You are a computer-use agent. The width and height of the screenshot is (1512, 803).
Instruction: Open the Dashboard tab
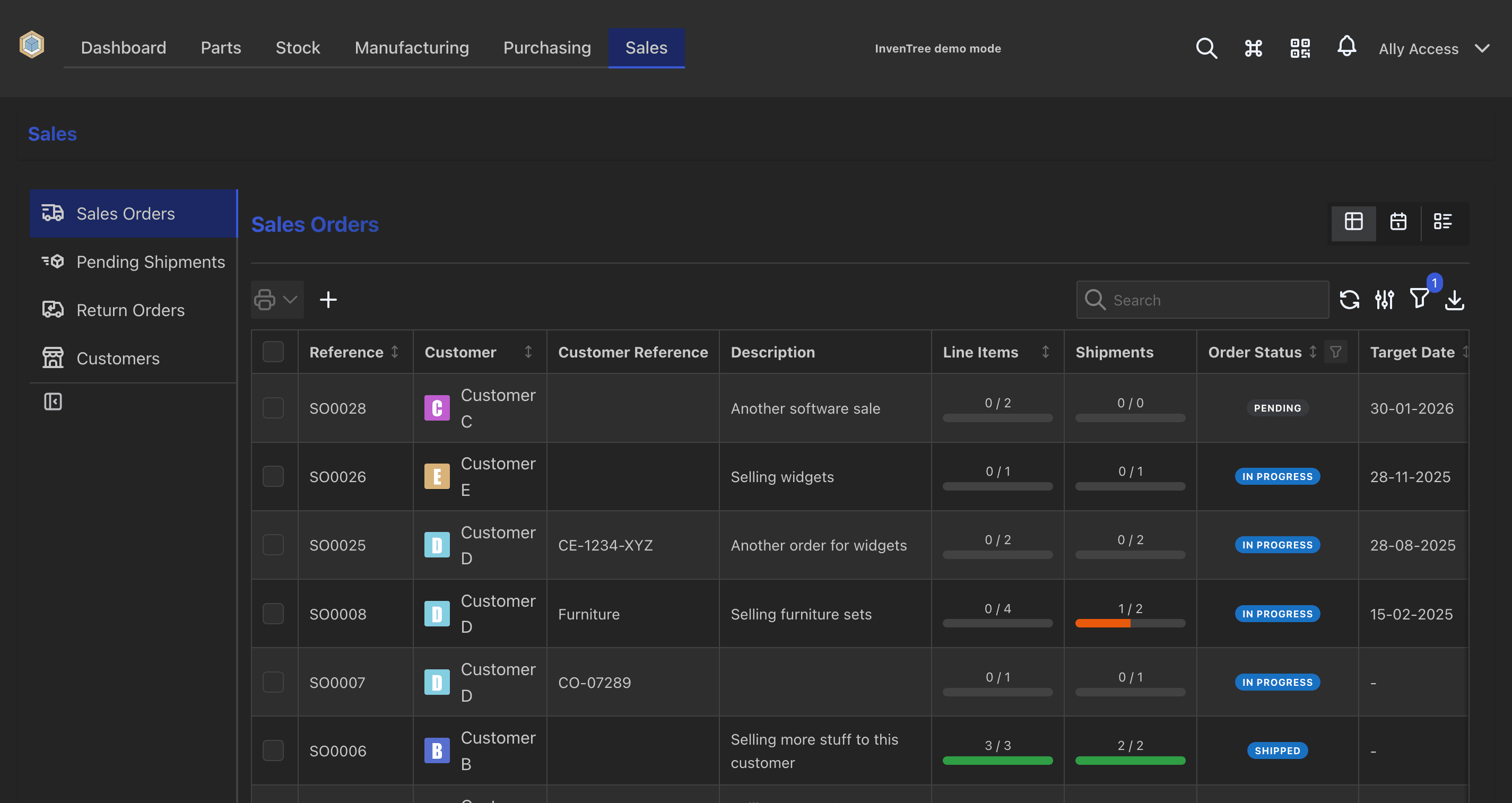coord(123,48)
